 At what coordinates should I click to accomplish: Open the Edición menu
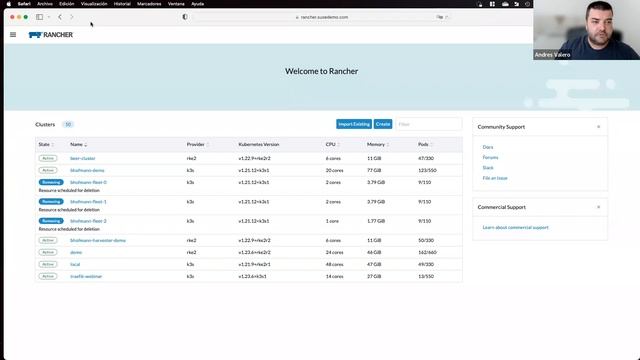[x=67, y=4]
